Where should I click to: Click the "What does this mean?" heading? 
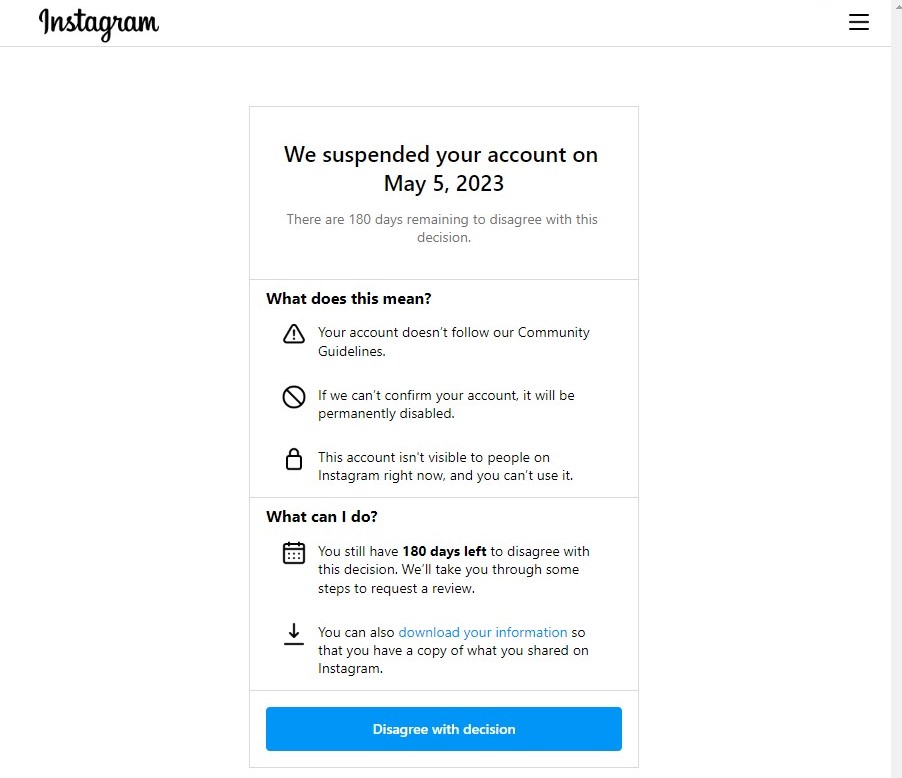[349, 298]
